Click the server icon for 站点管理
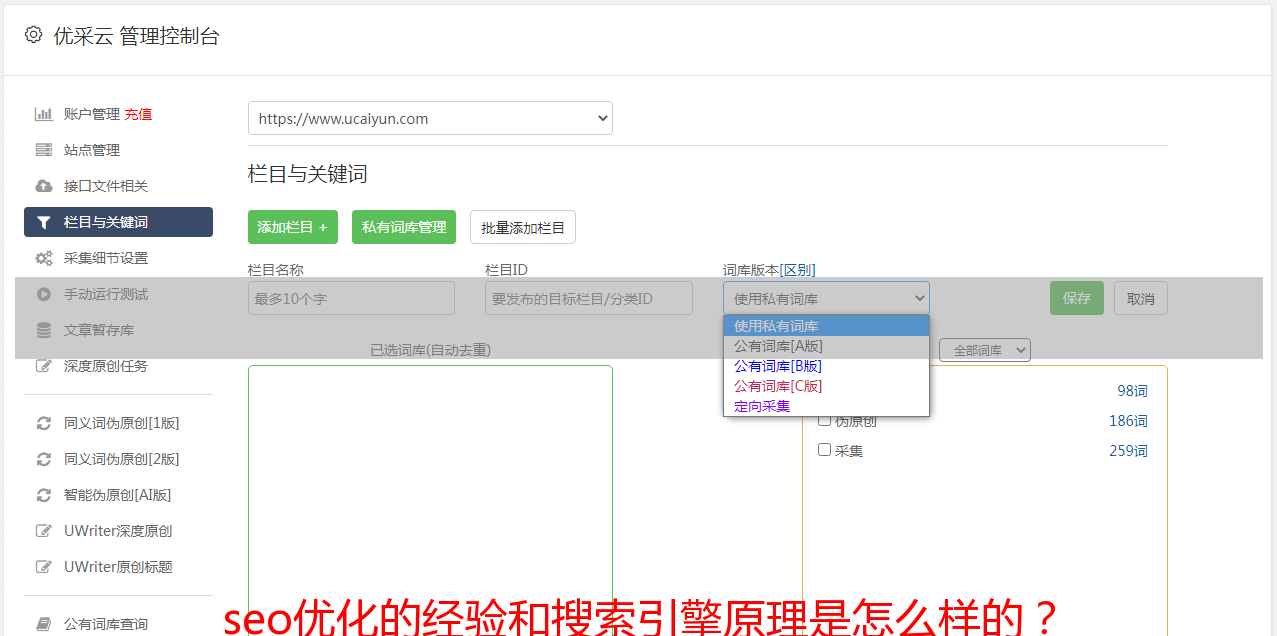Screen dimensions: 1277x636 [43, 150]
